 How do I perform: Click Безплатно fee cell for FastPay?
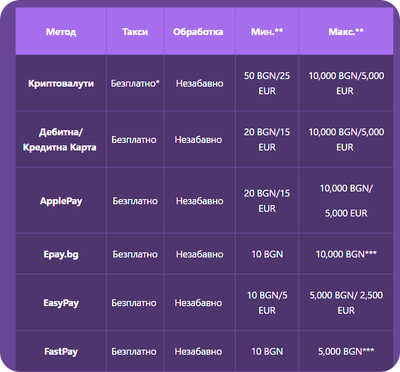(x=134, y=351)
